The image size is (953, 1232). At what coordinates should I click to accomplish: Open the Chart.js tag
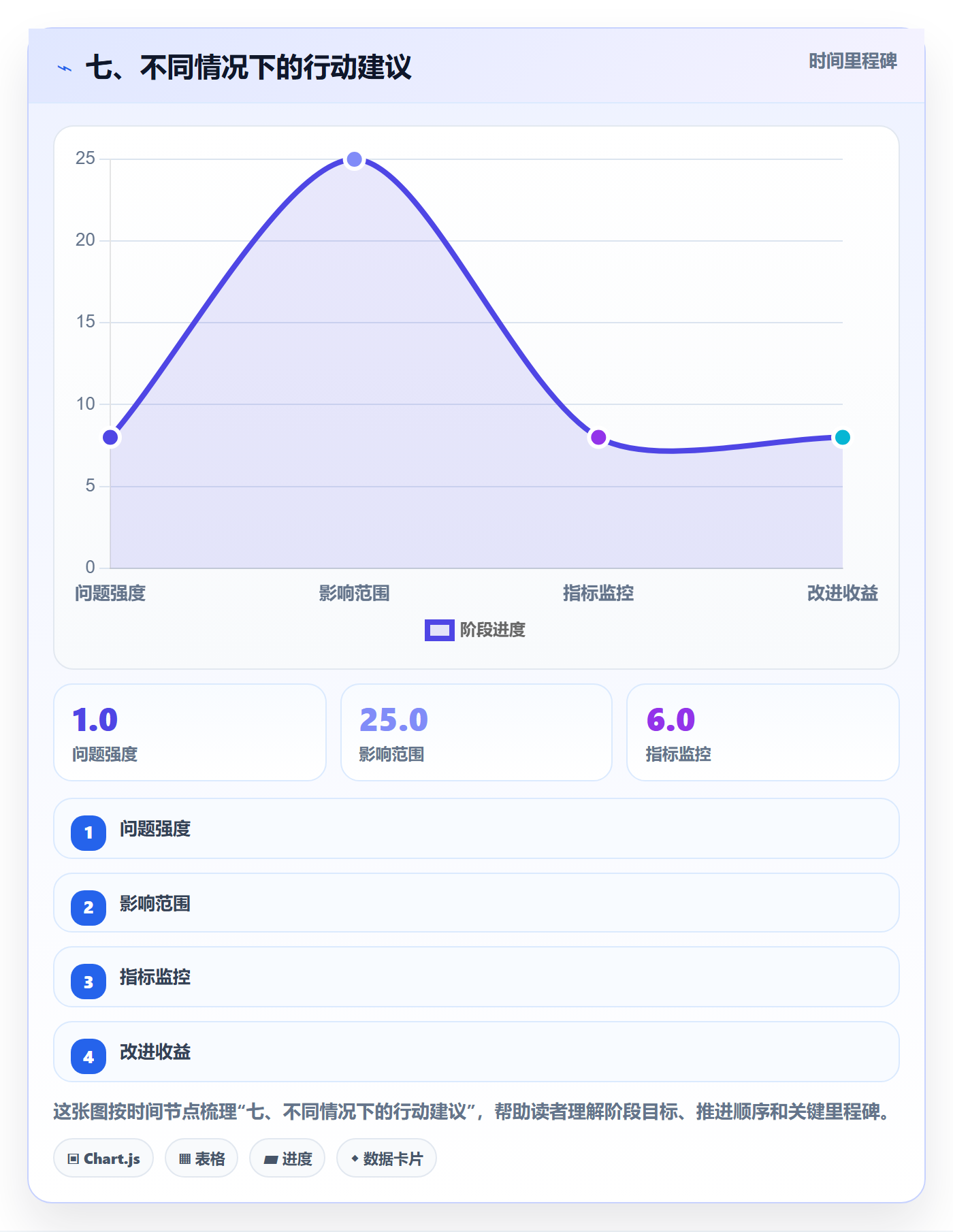[x=103, y=1158]
